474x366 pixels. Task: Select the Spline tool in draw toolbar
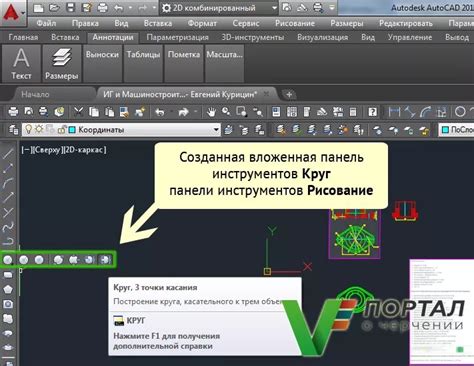[x=8, y=227]
